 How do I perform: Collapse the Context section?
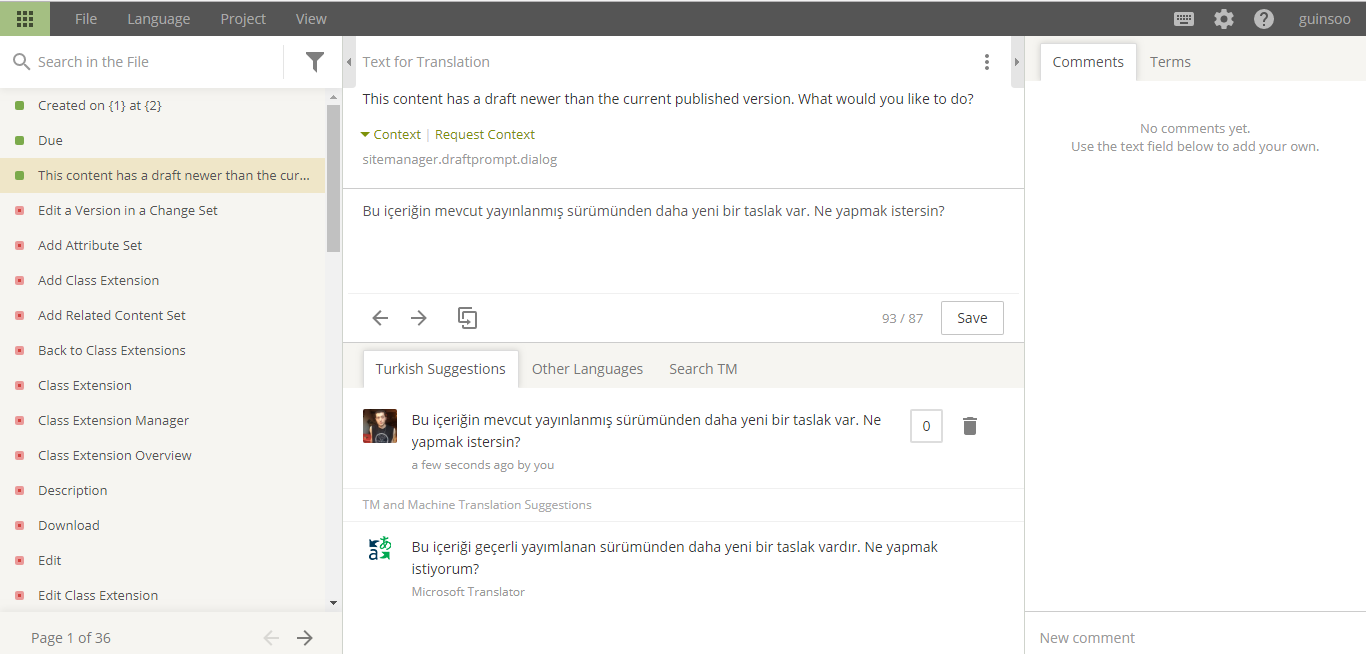[x=391, y=134]
